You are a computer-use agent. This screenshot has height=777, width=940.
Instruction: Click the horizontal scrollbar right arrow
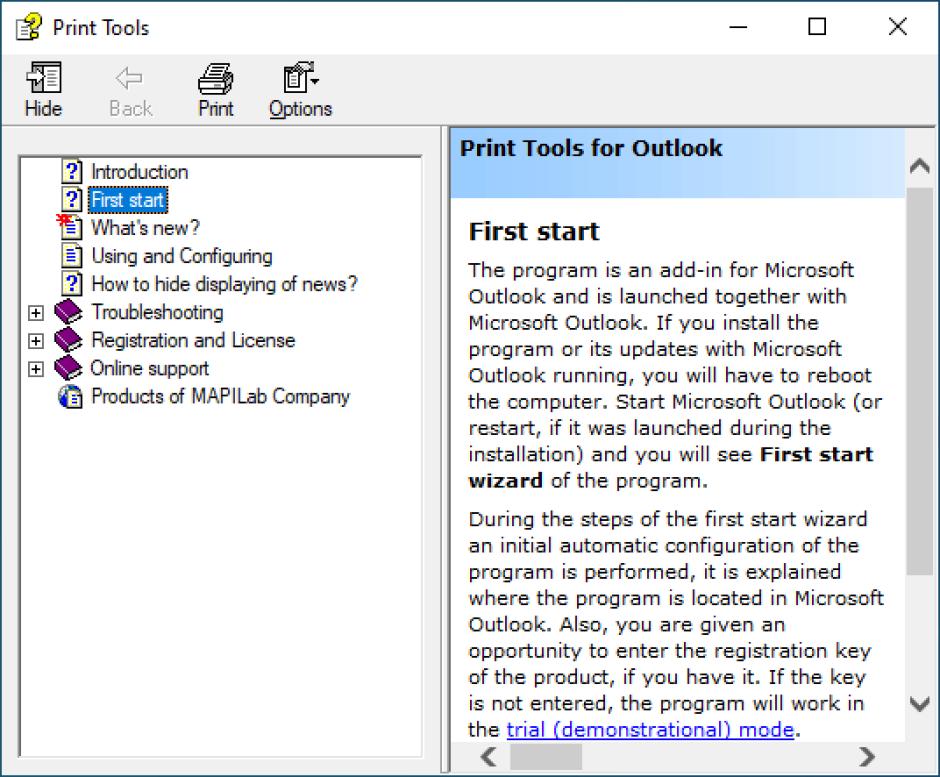866,757
